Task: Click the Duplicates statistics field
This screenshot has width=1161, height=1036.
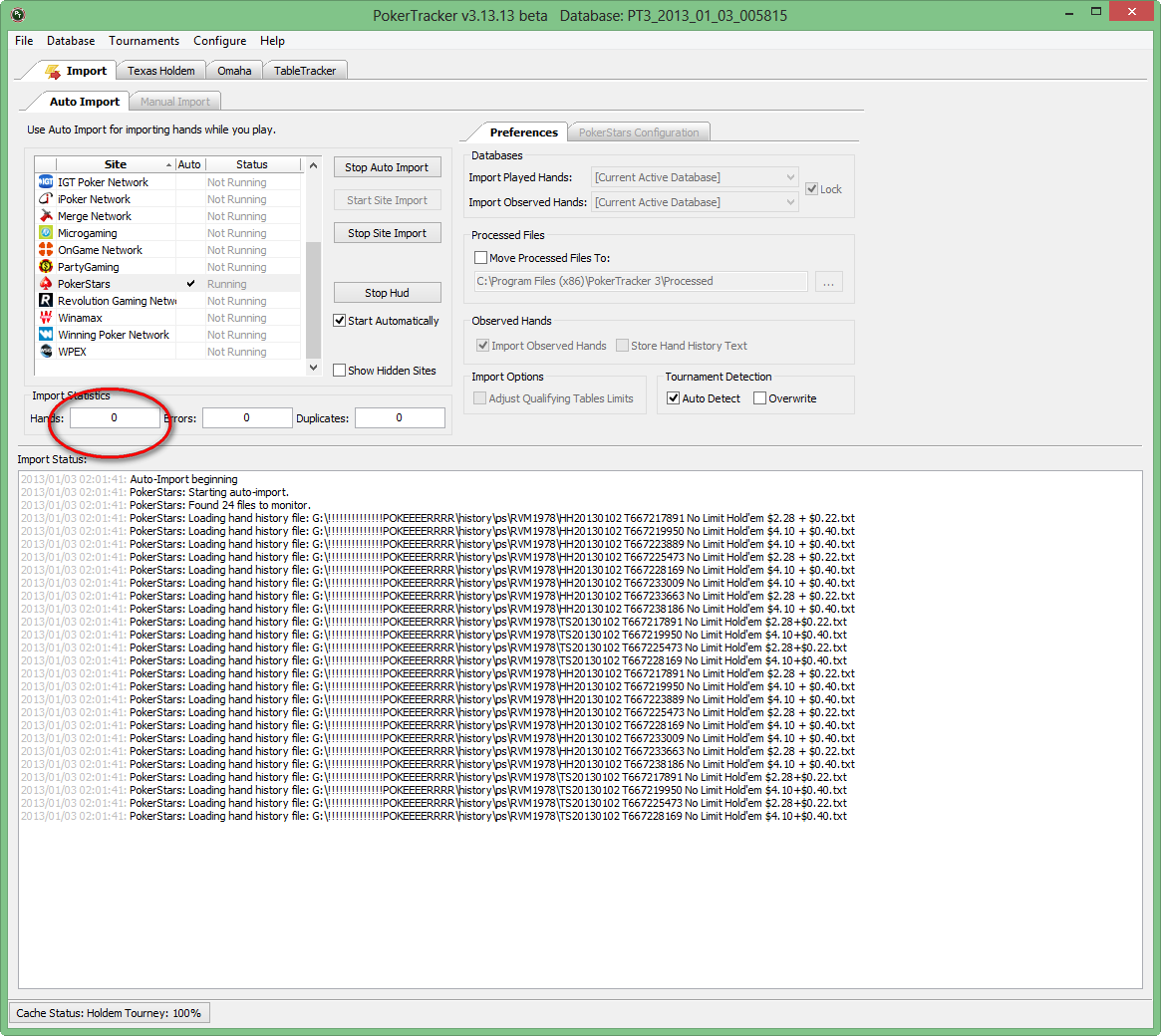Action: [400, 418]
